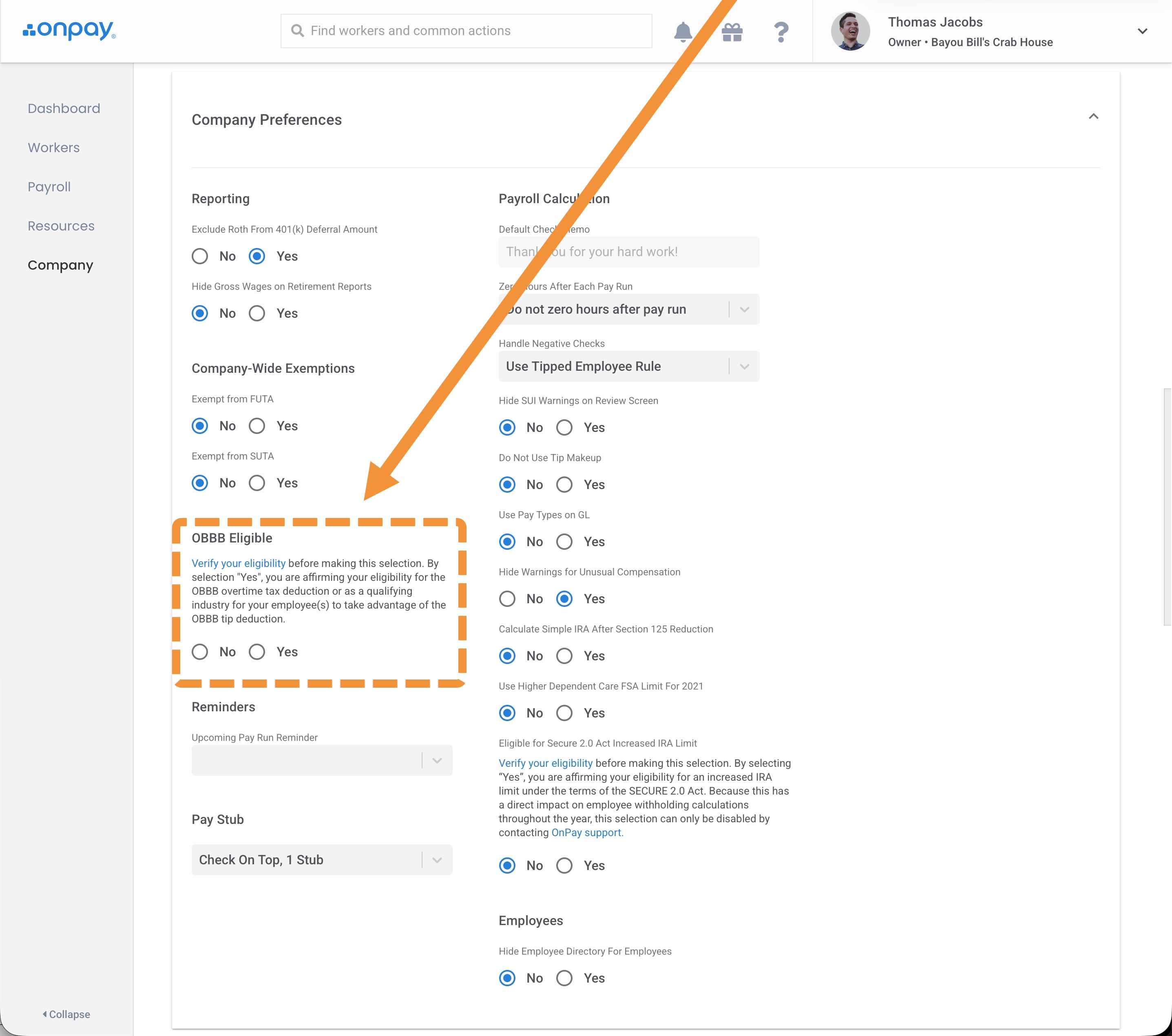Open the Pay Stub layout dropdown
The height and width of the screenshot is (1036, 1172).
[322, 859]
